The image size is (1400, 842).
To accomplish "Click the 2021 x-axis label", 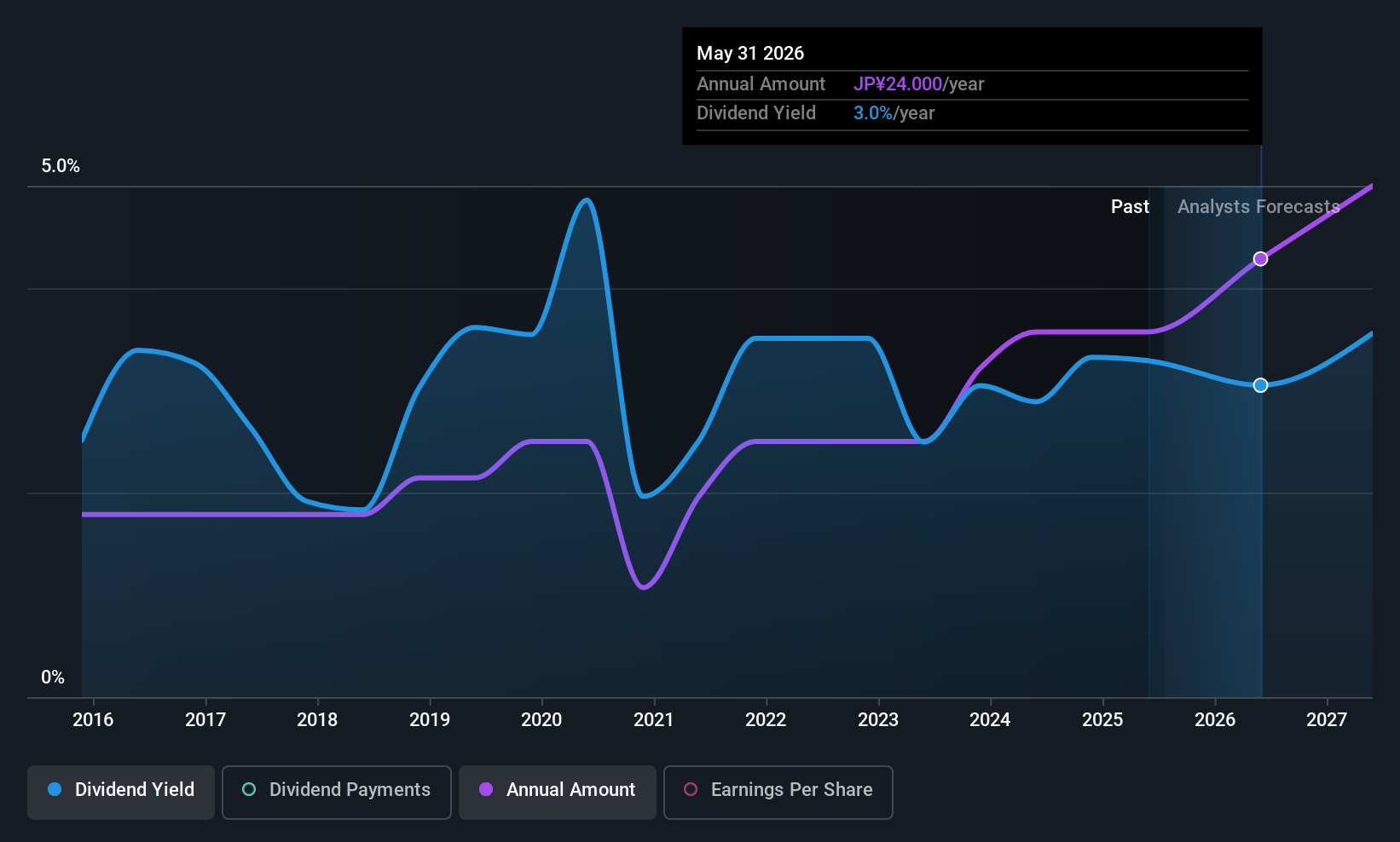I will pos(654,720).
